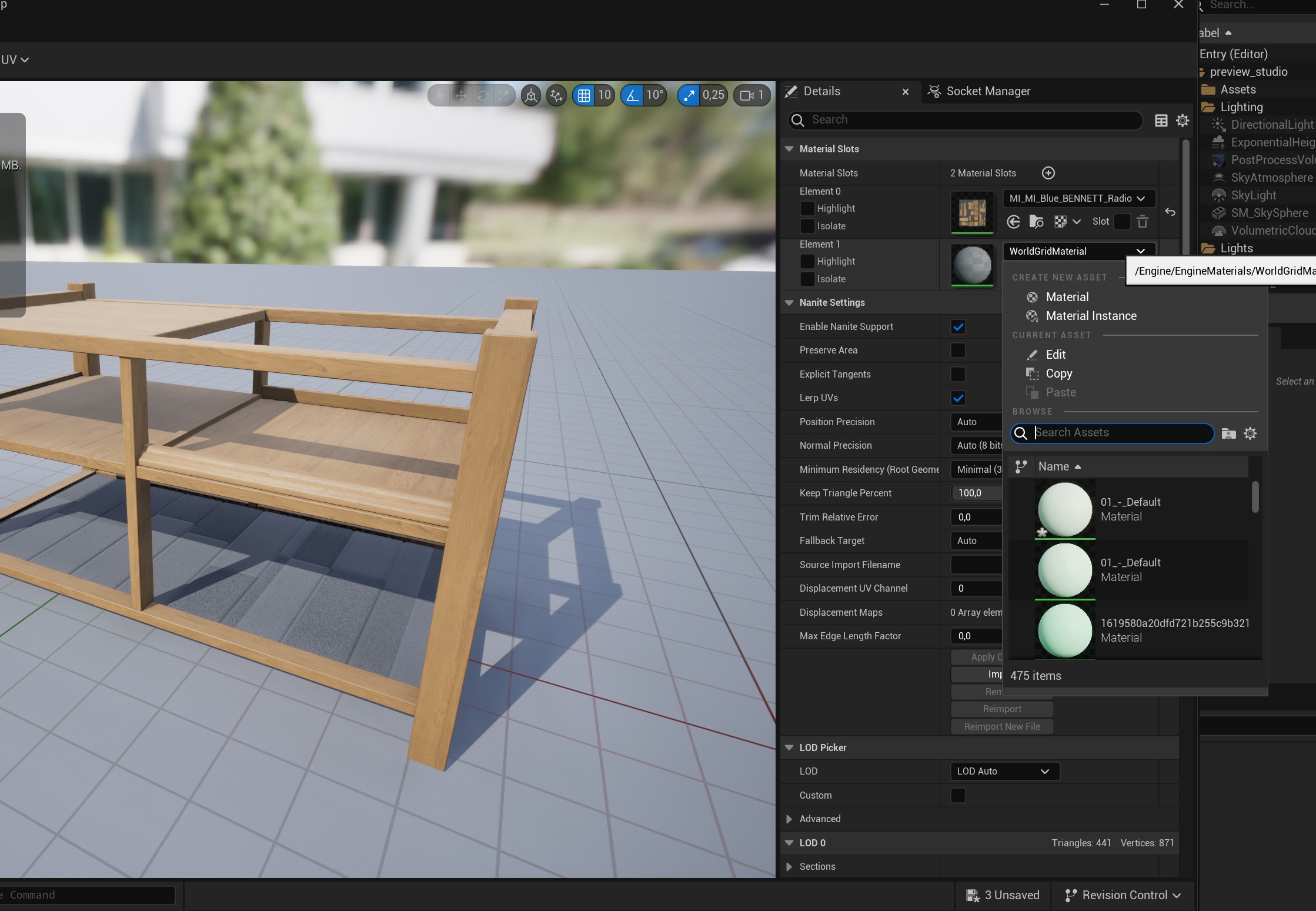Open the LOD Auto dropdown

coord(1004,771)
